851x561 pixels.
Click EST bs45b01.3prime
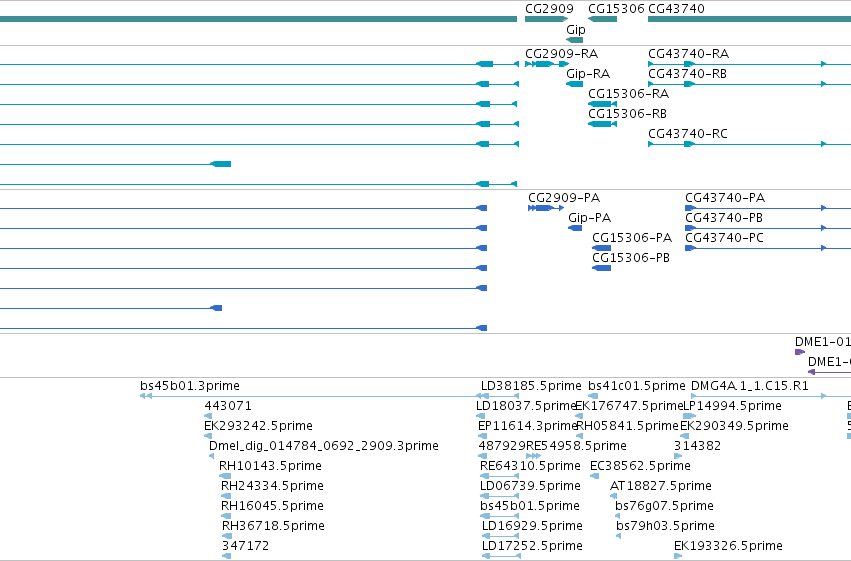(190, 386)
